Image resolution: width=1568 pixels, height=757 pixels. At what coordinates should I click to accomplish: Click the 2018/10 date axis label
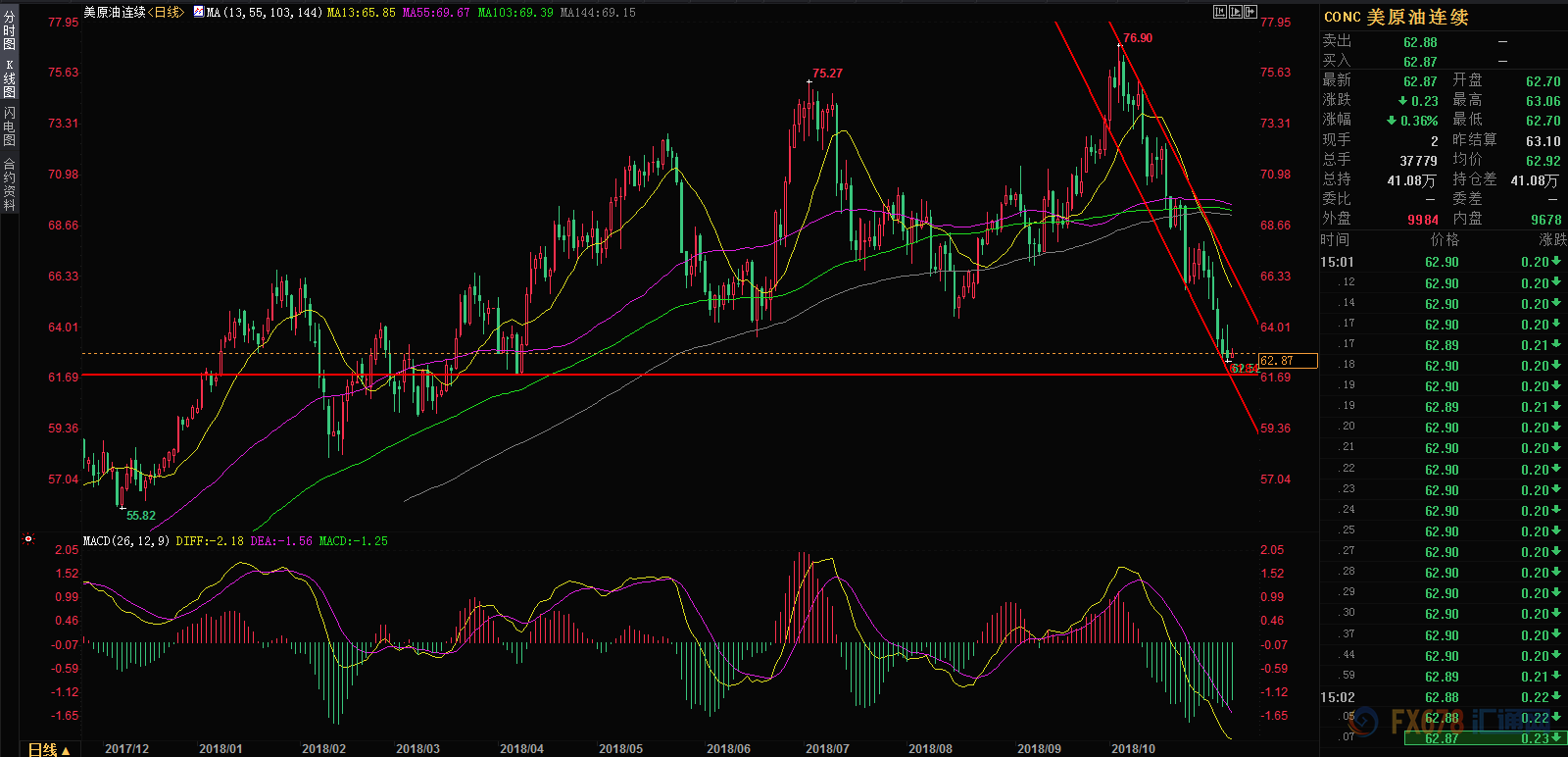pyautogui.click(x=1133, y=748)
